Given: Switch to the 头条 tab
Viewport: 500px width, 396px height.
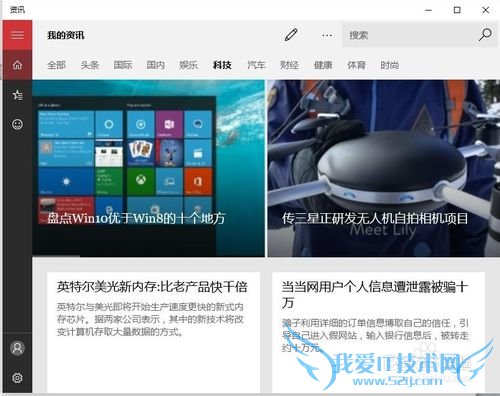Looking at the screenshot, I should coord(90,65).
